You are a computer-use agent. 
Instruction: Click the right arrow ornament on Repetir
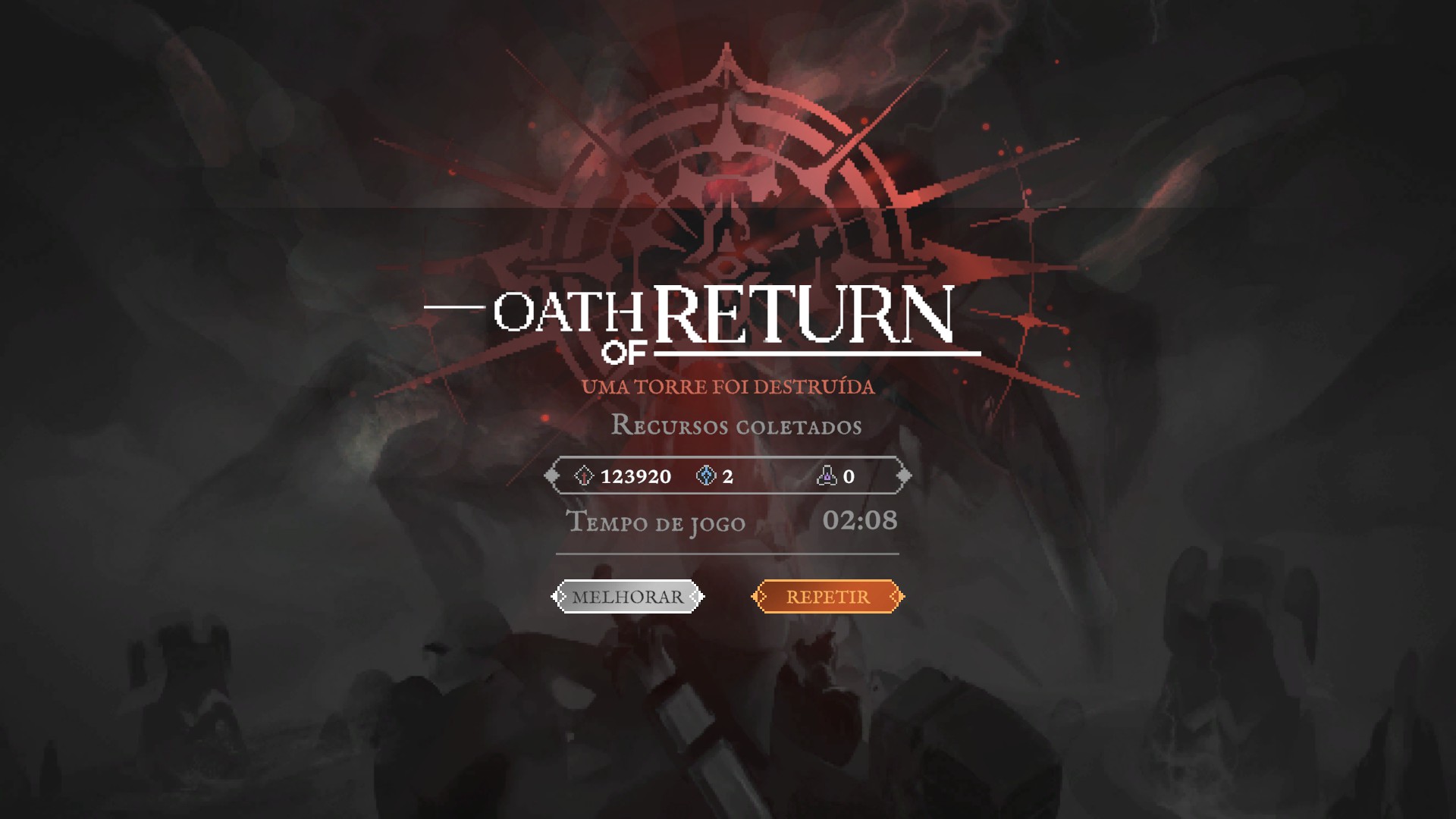coord(896,597)
